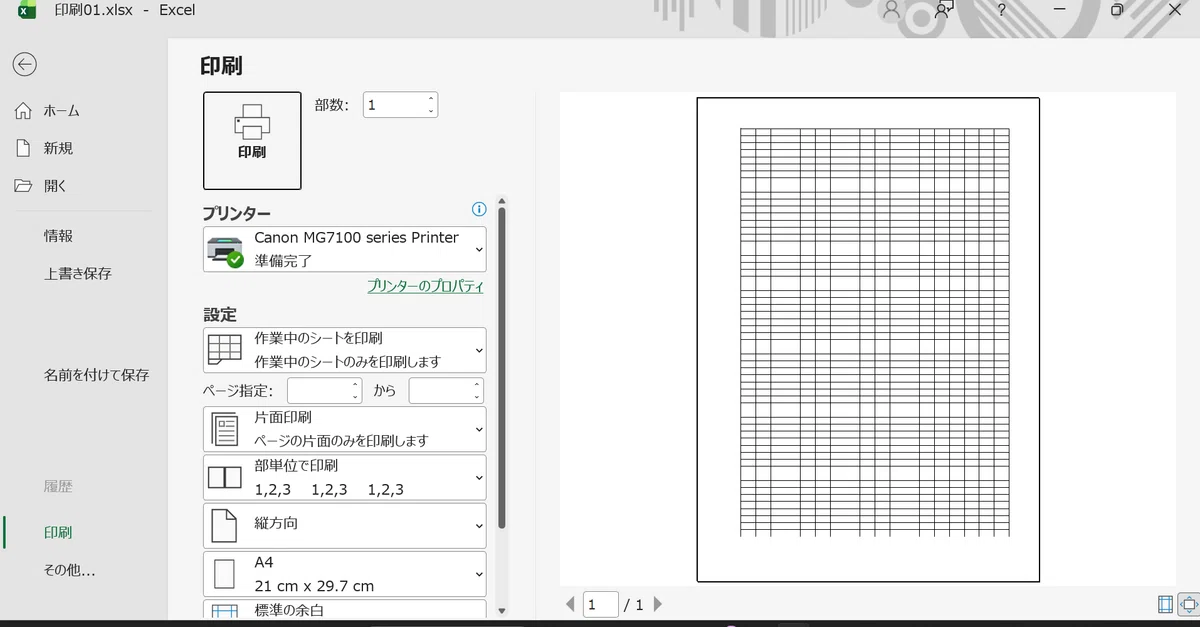Click the ページ指定 start page field
The image size is (1200, 627).
tap(325, 391)
